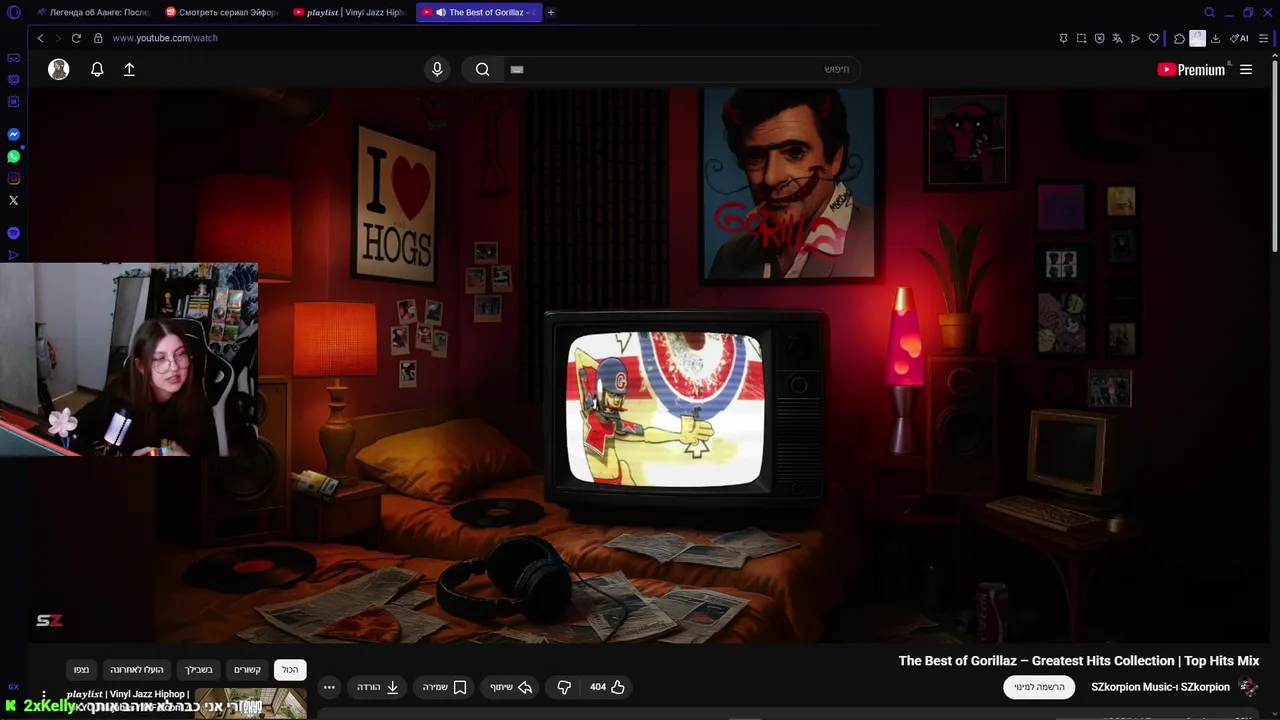The image size is (1280, 720).
Task: Open Instagram in the browser sidebar
Action: coord(14,178)
